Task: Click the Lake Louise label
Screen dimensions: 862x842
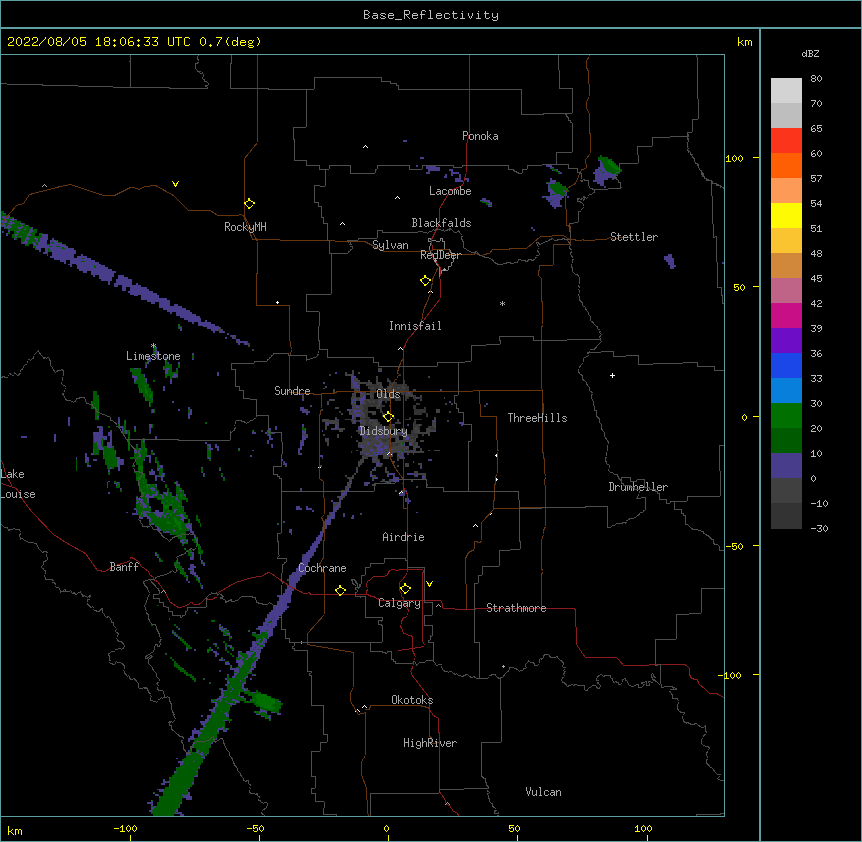Action: 18,484
